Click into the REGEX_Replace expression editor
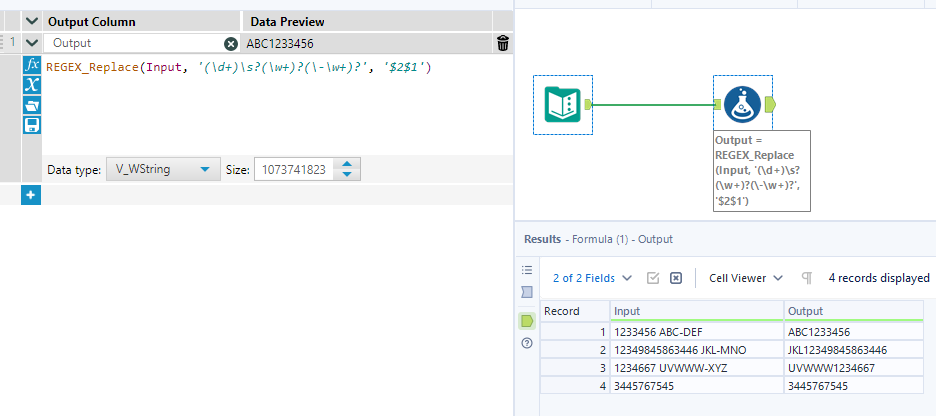 [275, 104]
